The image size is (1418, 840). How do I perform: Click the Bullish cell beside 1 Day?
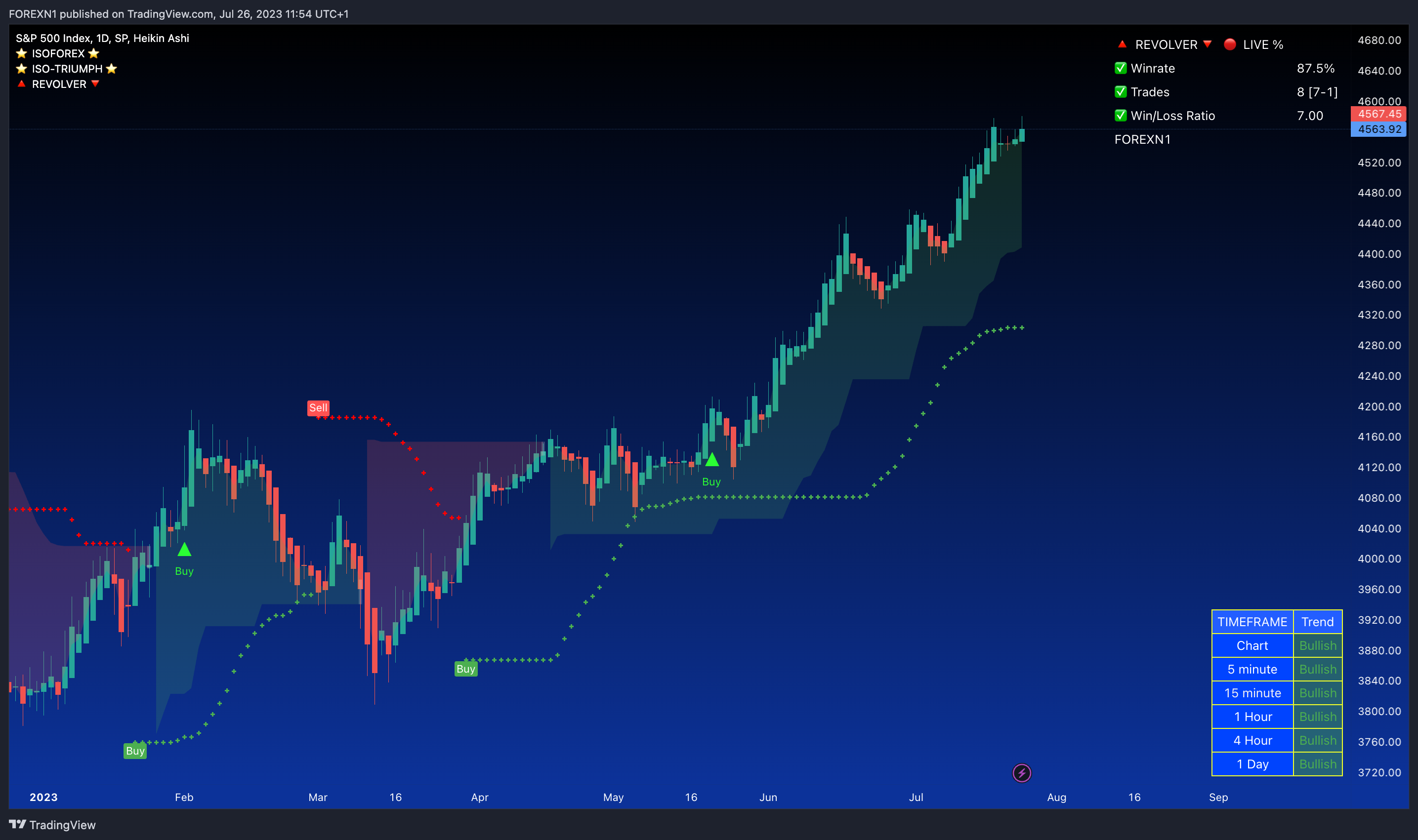[x=1317, y=764]
